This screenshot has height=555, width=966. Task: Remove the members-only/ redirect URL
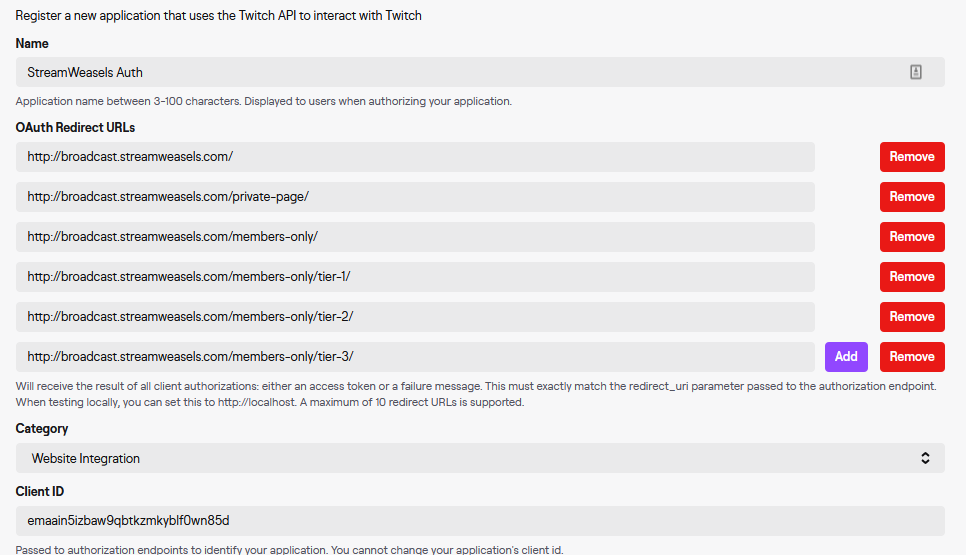coord(912,237)
